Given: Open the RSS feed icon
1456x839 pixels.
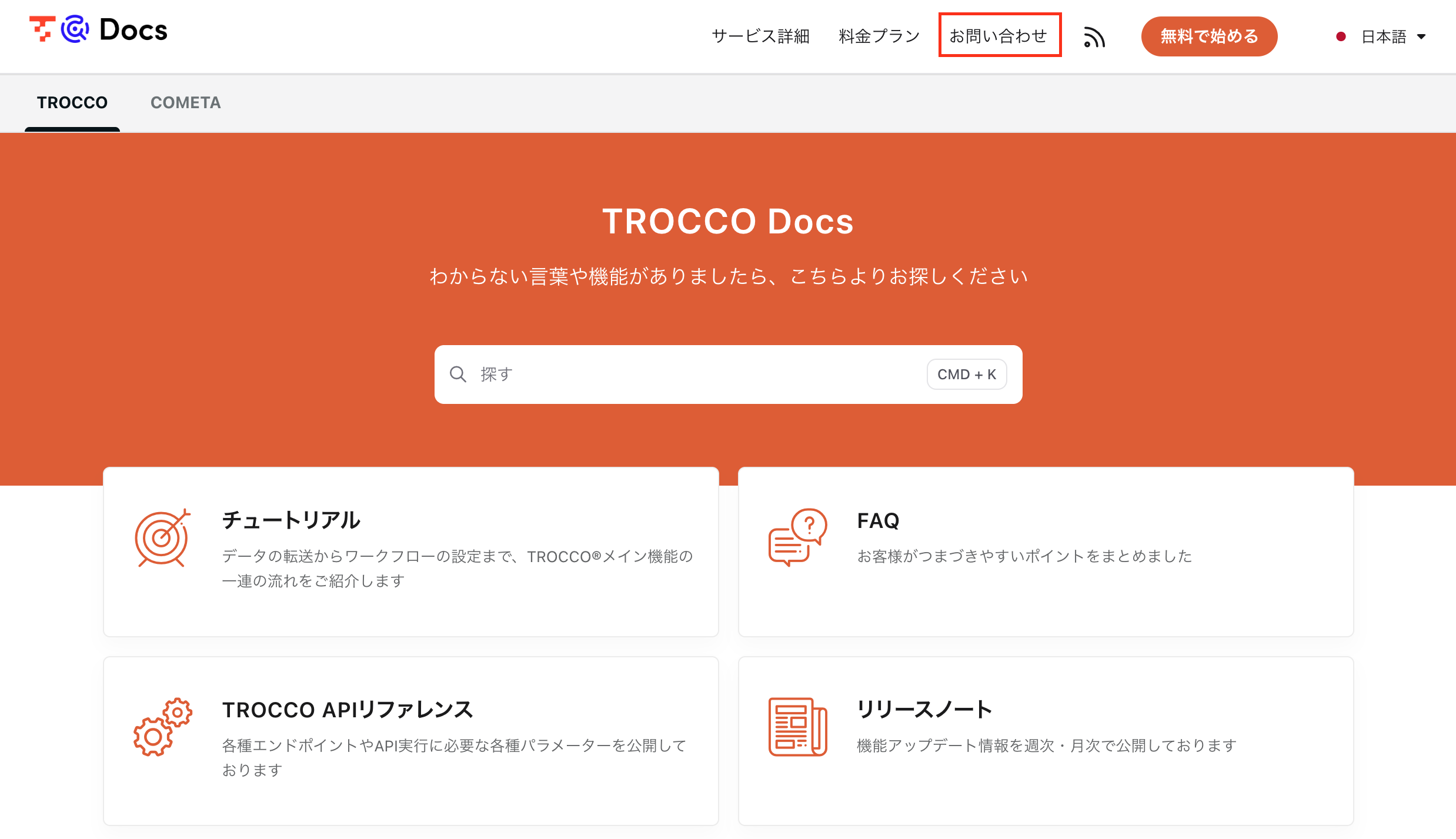Looking at the screenshot, I should (1094, 37).
